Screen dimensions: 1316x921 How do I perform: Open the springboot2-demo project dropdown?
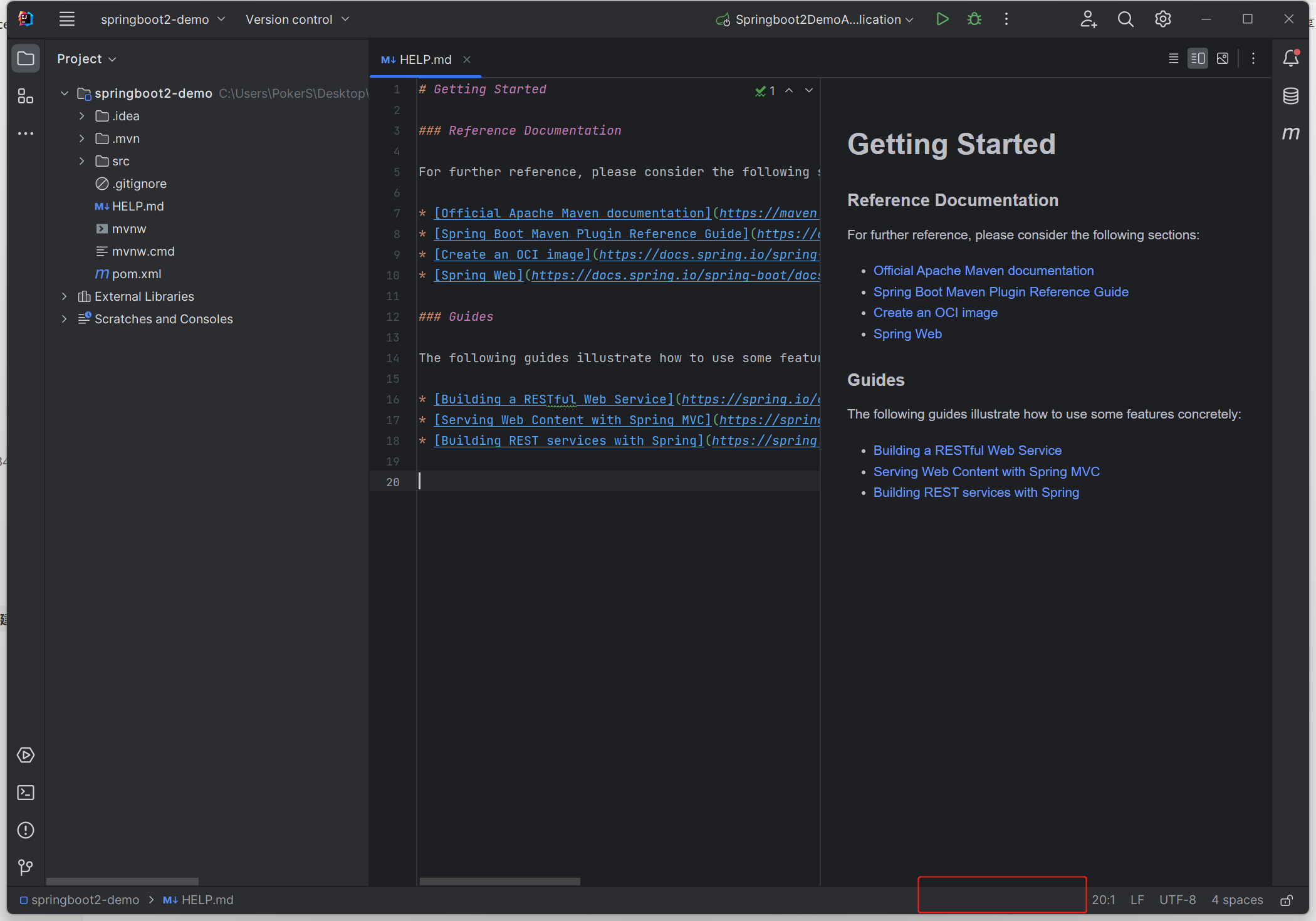[x=163, y=19]
